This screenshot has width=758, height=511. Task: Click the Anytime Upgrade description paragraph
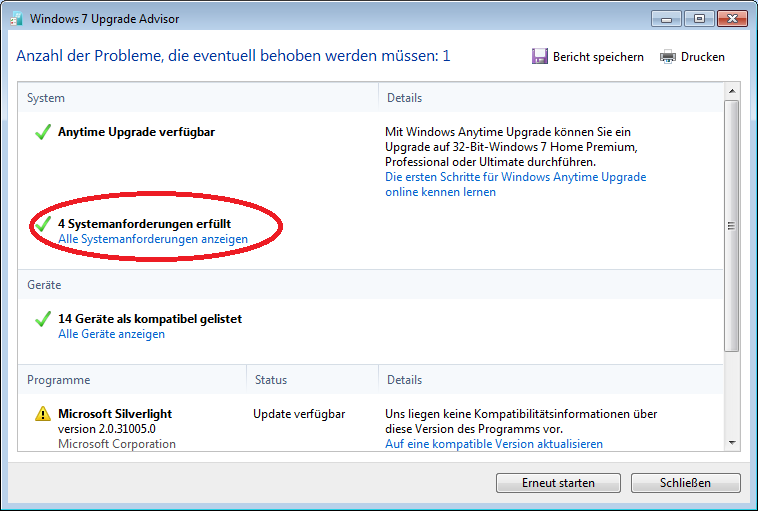tap(511, 146)
